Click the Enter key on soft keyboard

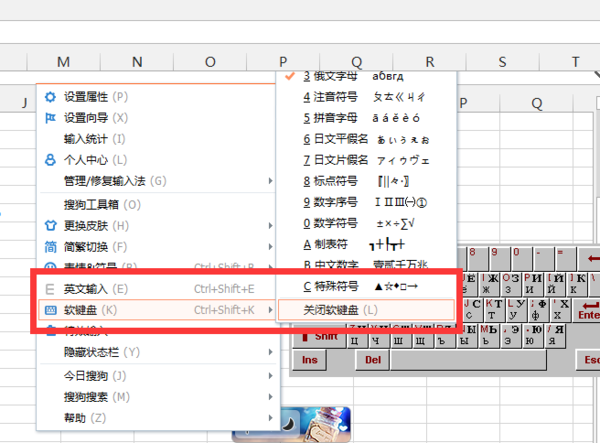(x=587, y=310)
